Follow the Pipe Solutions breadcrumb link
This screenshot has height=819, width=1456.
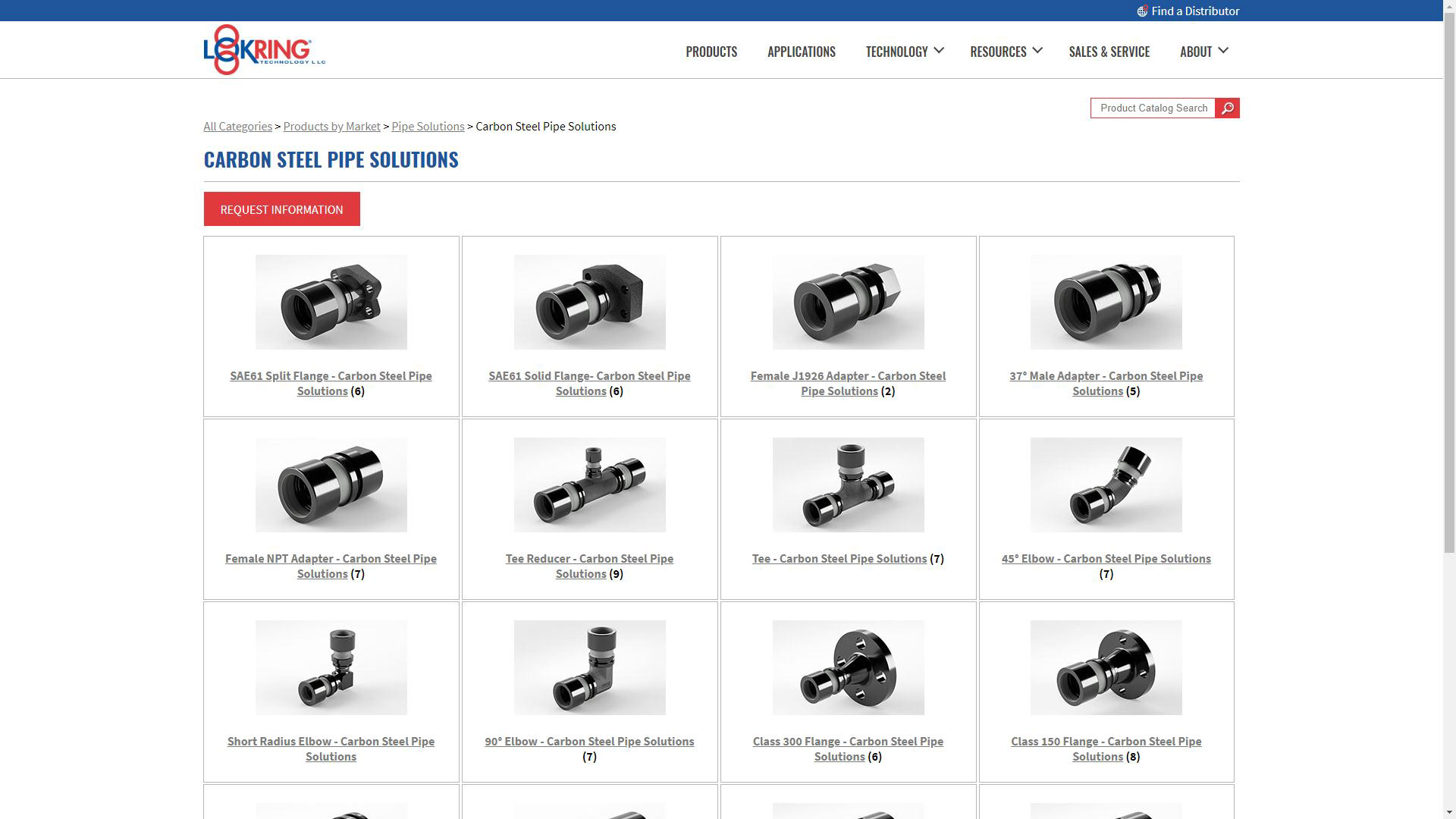click(428, 127)
